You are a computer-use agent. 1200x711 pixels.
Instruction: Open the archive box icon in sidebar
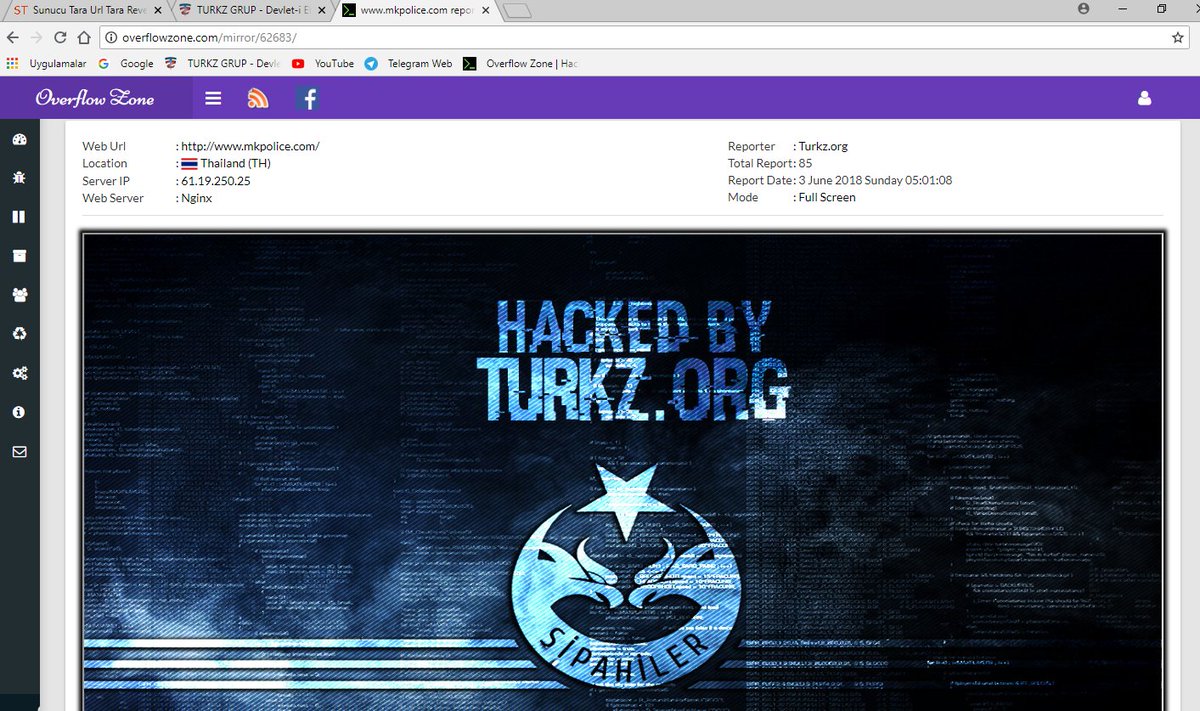pyautogui.click(x=19, y=255)
